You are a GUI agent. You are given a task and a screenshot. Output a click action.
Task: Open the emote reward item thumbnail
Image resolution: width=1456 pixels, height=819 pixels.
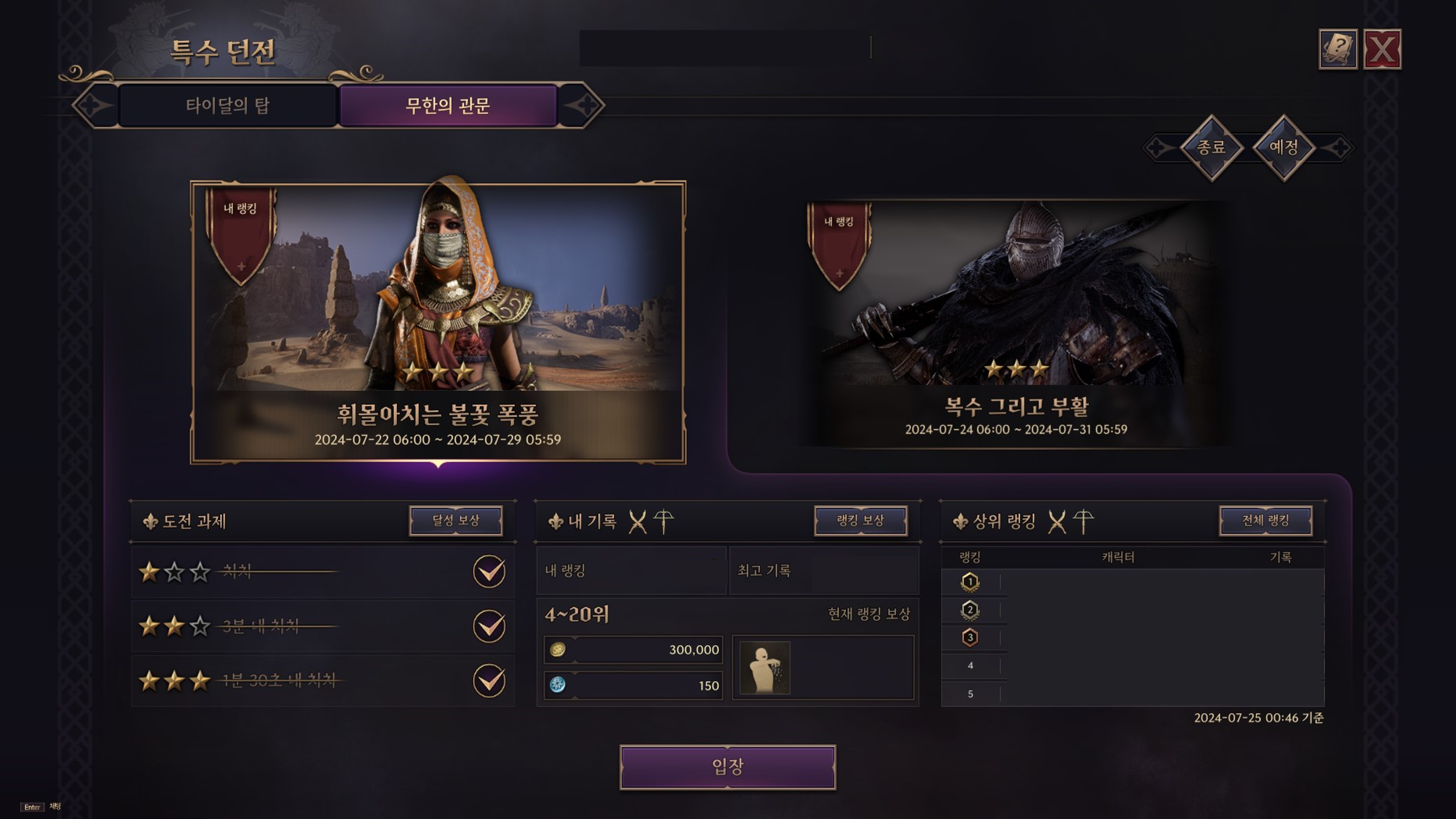765,668
